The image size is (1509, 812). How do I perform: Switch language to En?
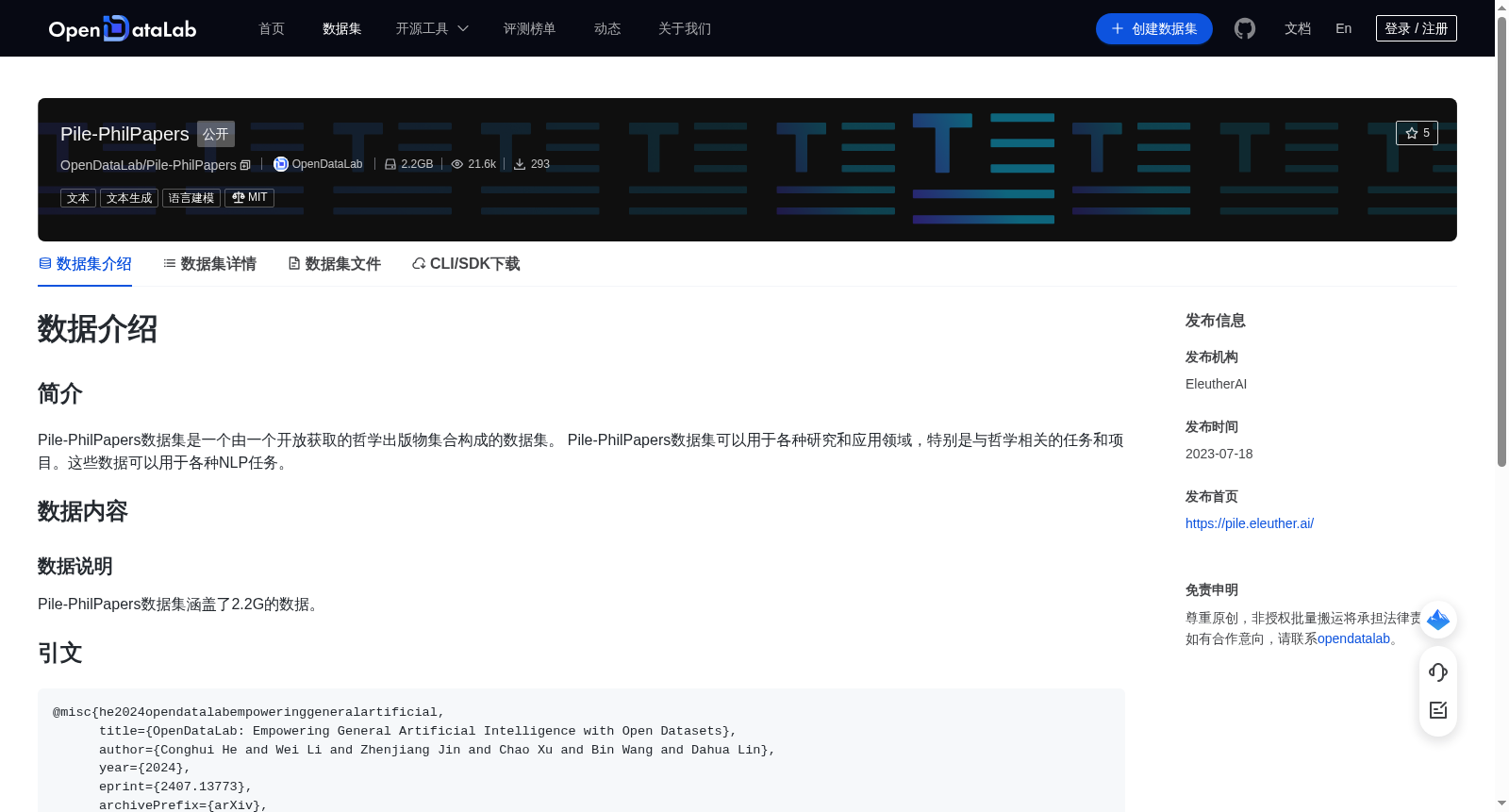(1344, 29)
